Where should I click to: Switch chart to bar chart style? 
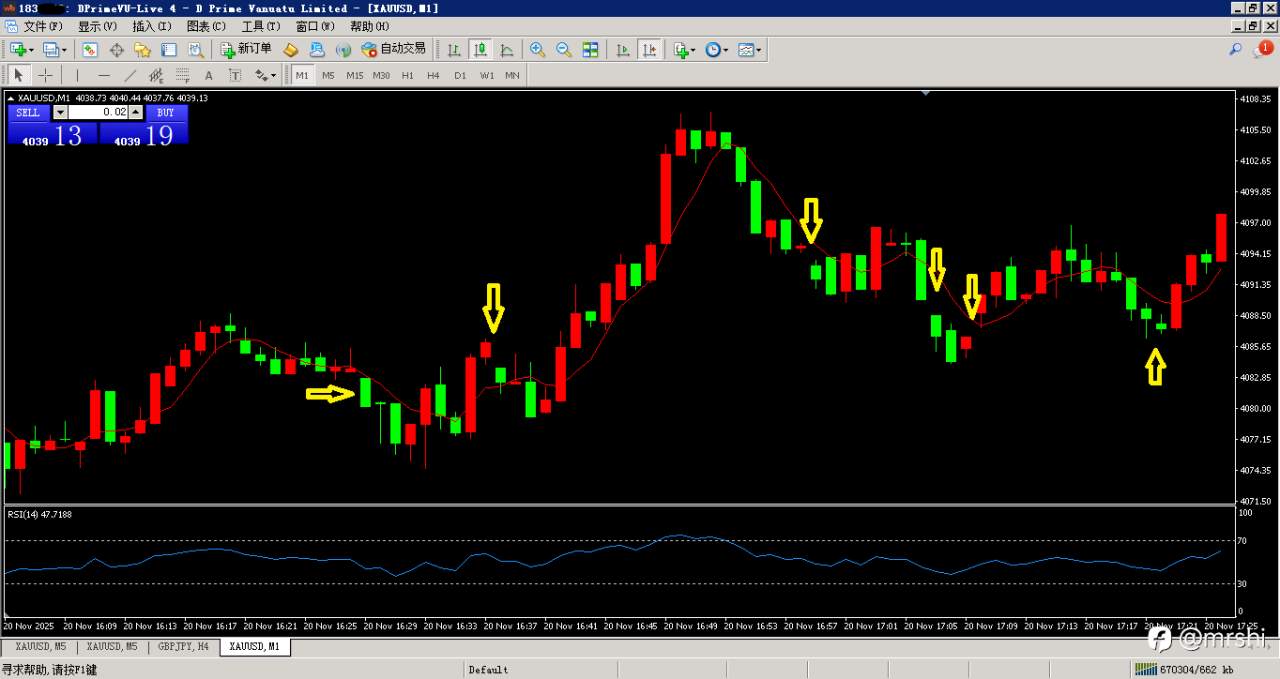pyautogui.click(x=454, y=49)
